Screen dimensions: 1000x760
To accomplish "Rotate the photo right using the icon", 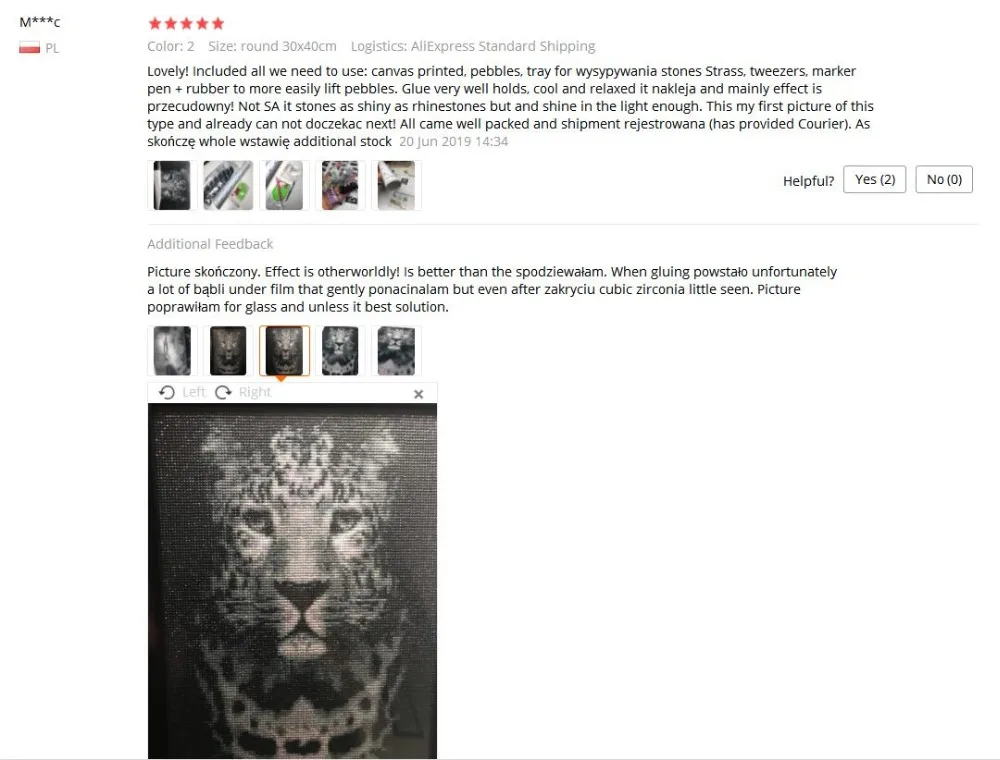I will 223,392.
